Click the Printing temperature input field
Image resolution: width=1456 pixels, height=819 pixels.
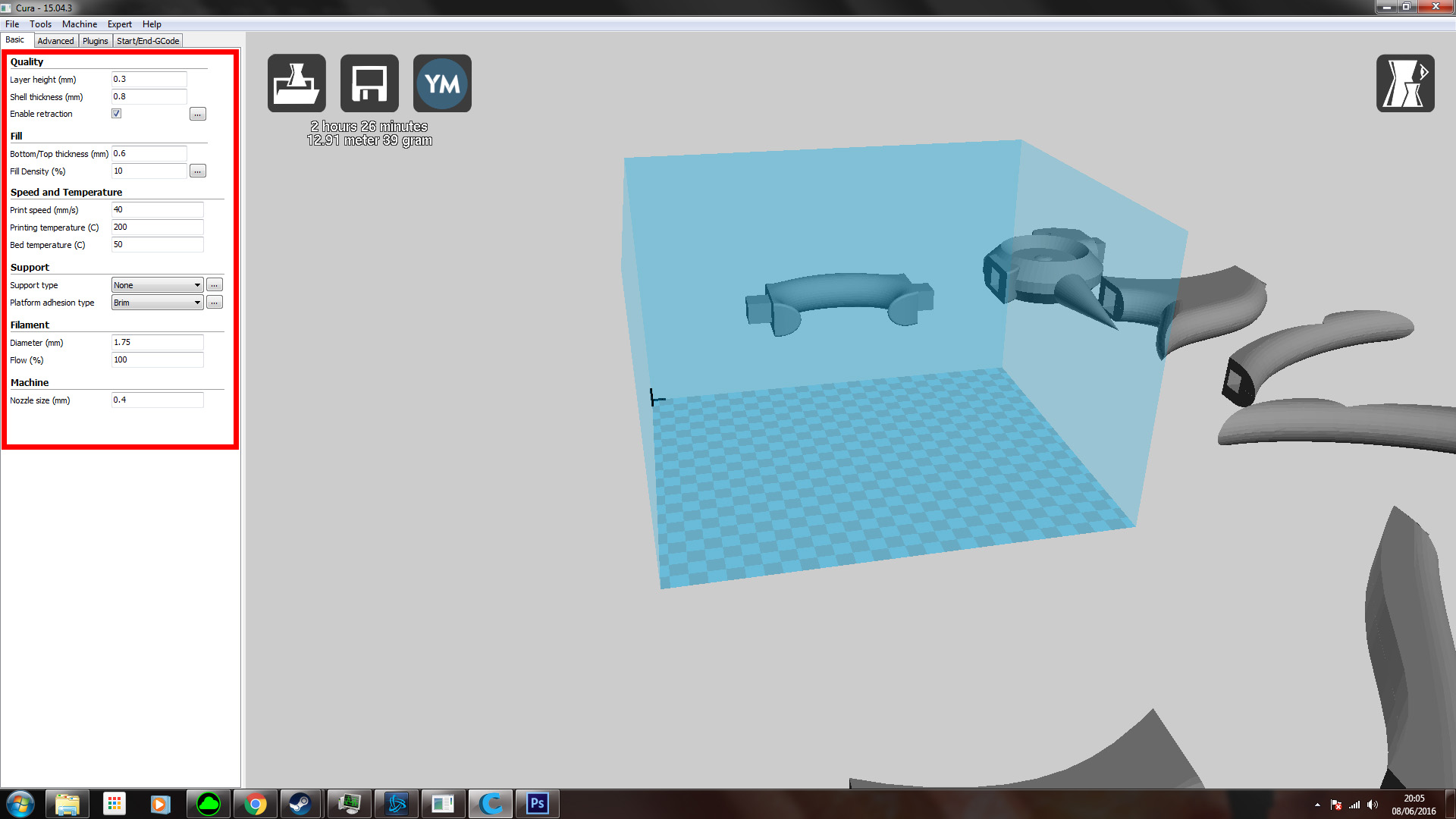tap(157, 227)
